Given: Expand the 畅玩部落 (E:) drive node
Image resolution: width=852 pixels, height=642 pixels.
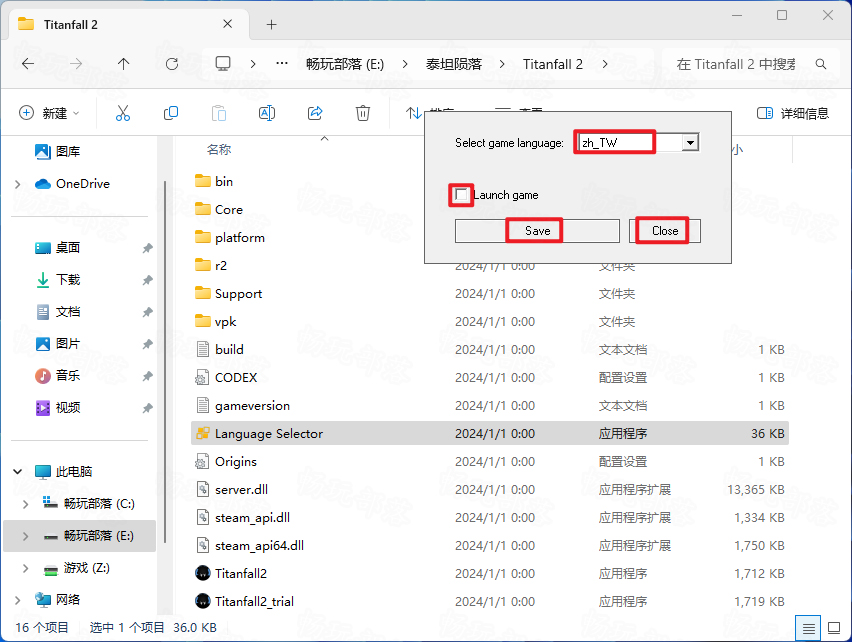Looking at the screenshot, I should [x=26, y=536].
